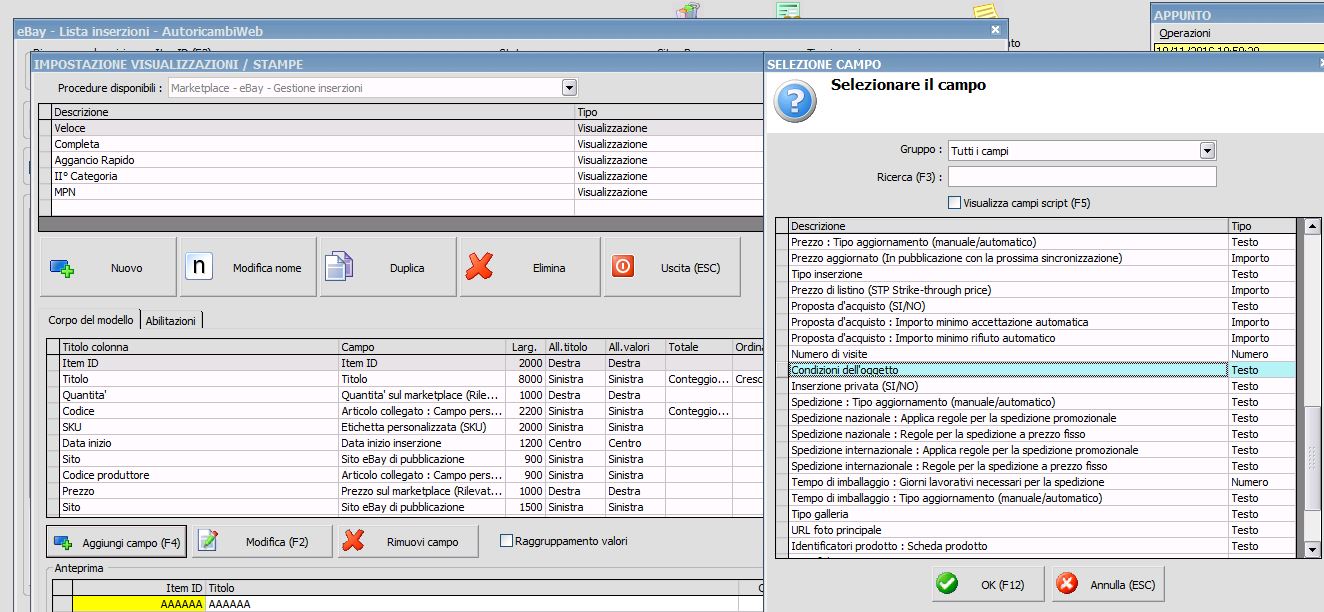
Task: Expand the Procedure disponibili dropdown
Action: point(569,88)
